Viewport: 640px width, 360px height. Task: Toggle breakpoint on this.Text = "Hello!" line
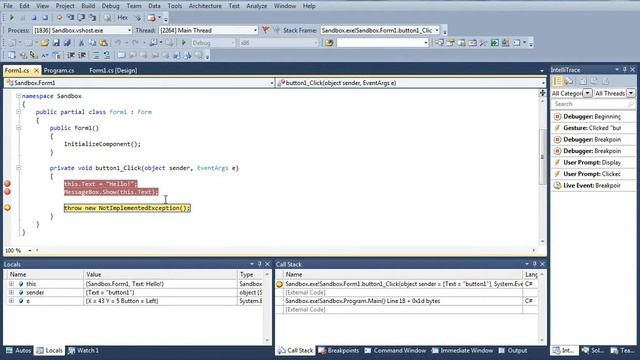(7, 184)
